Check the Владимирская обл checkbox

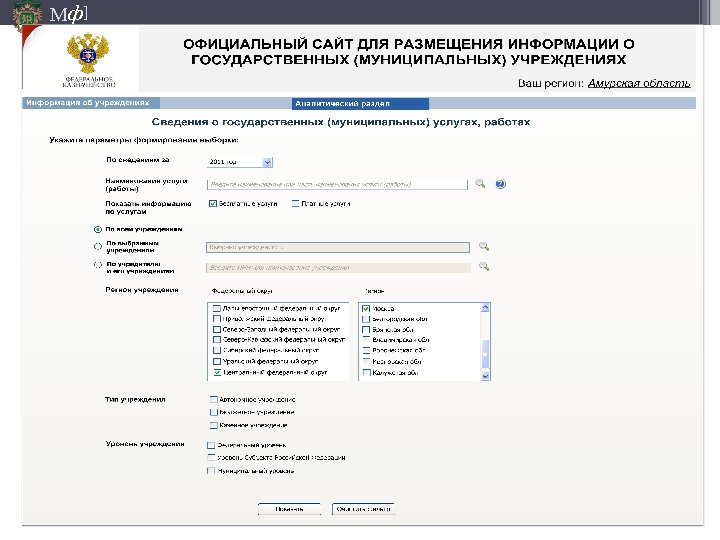(x=366, y=340)
